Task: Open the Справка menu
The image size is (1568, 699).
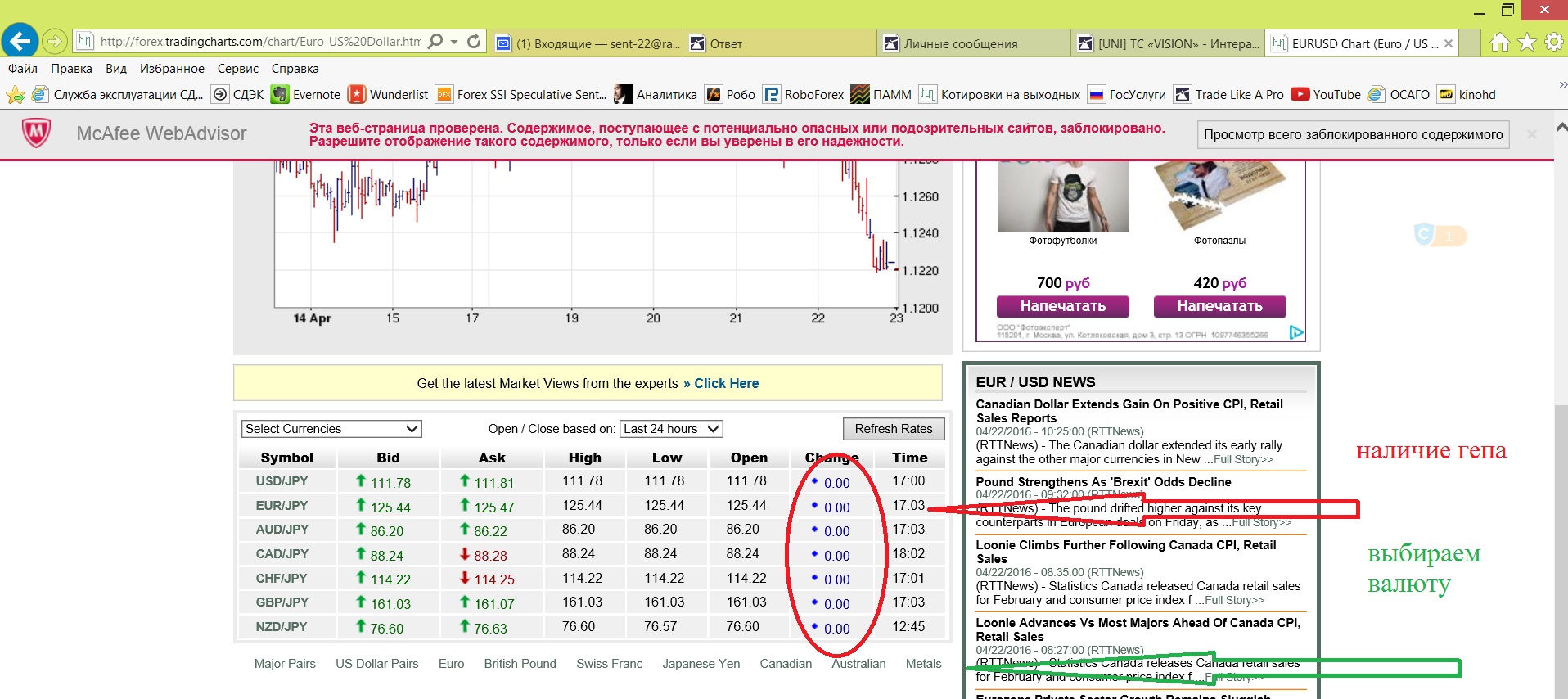Action: click(295, 69)
